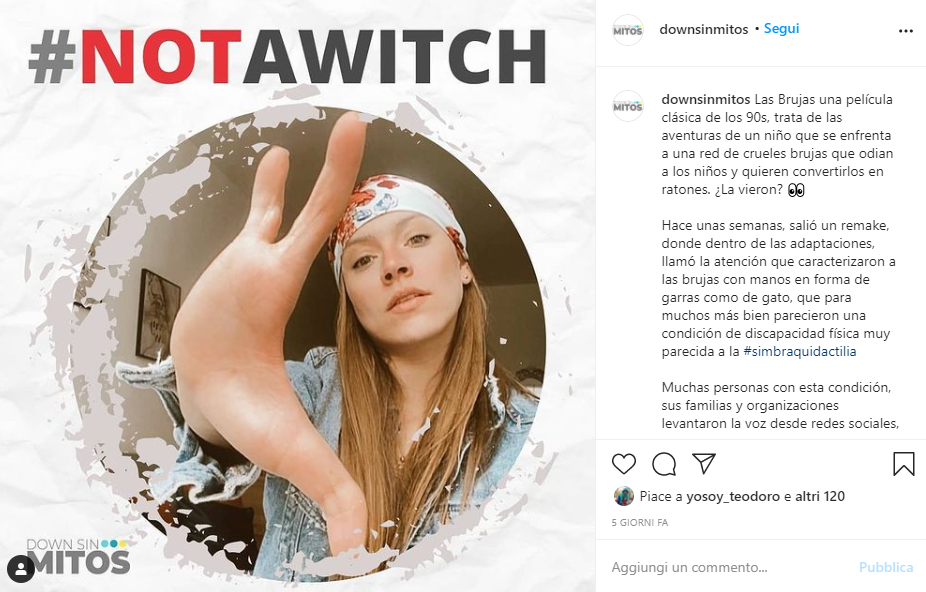
Task: Open downsinmitos username in header
Action: tap(703, 29)
